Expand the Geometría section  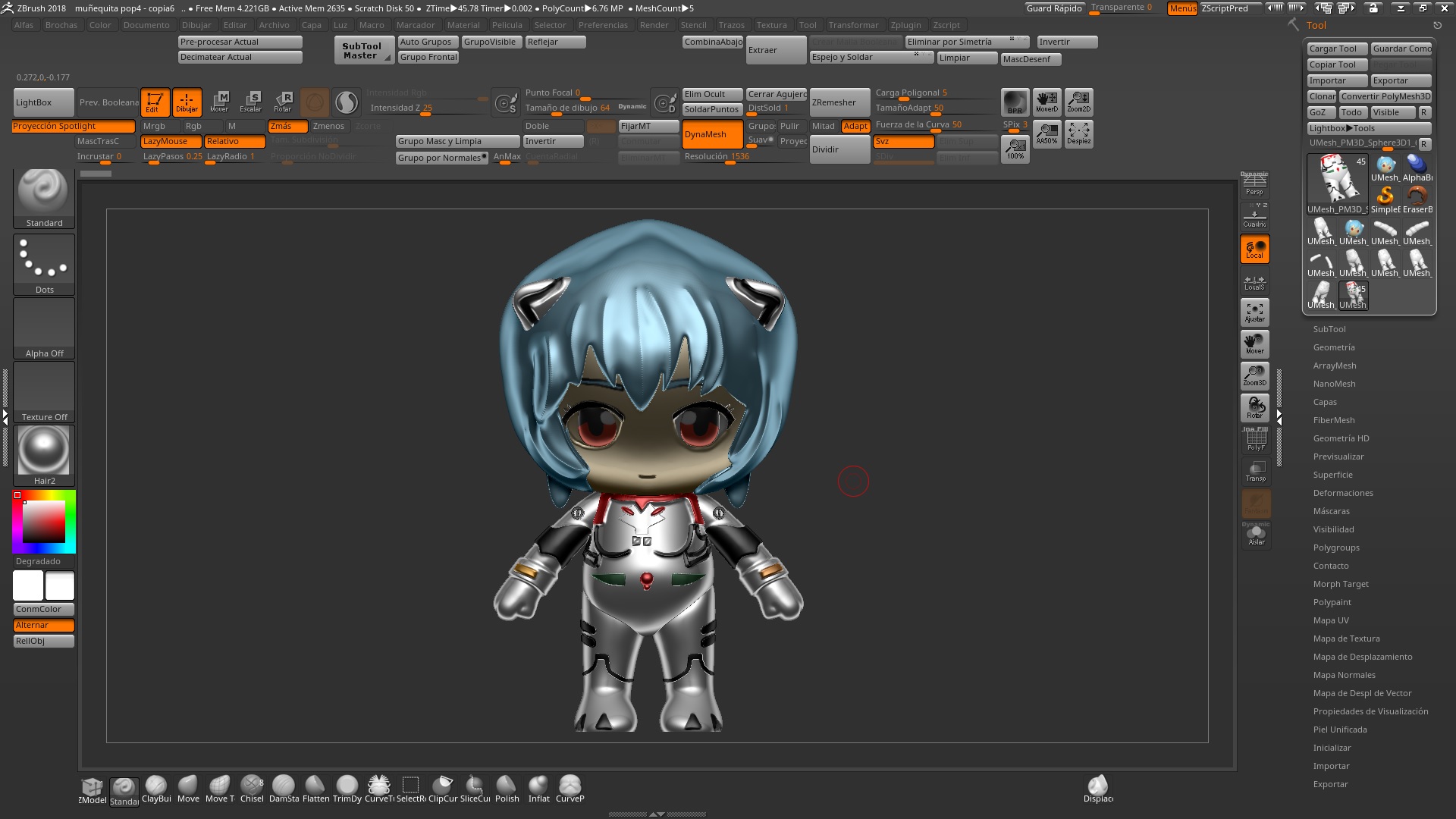[1334, 347]
